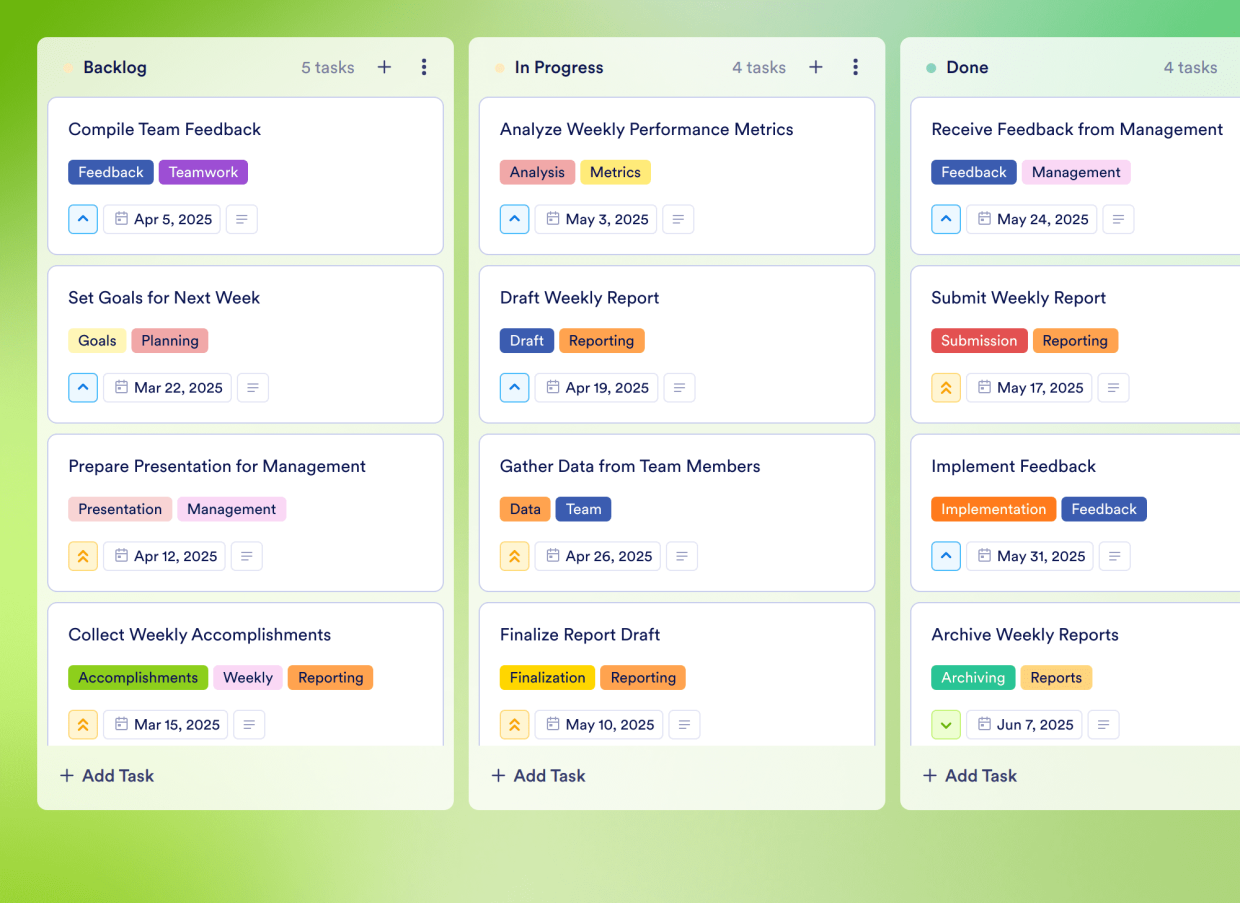Click the orange Reporting tag on Submit Weekly Report
Image resolution: width=1240 pixels, height=903 pixels.
pos(1075,340)
